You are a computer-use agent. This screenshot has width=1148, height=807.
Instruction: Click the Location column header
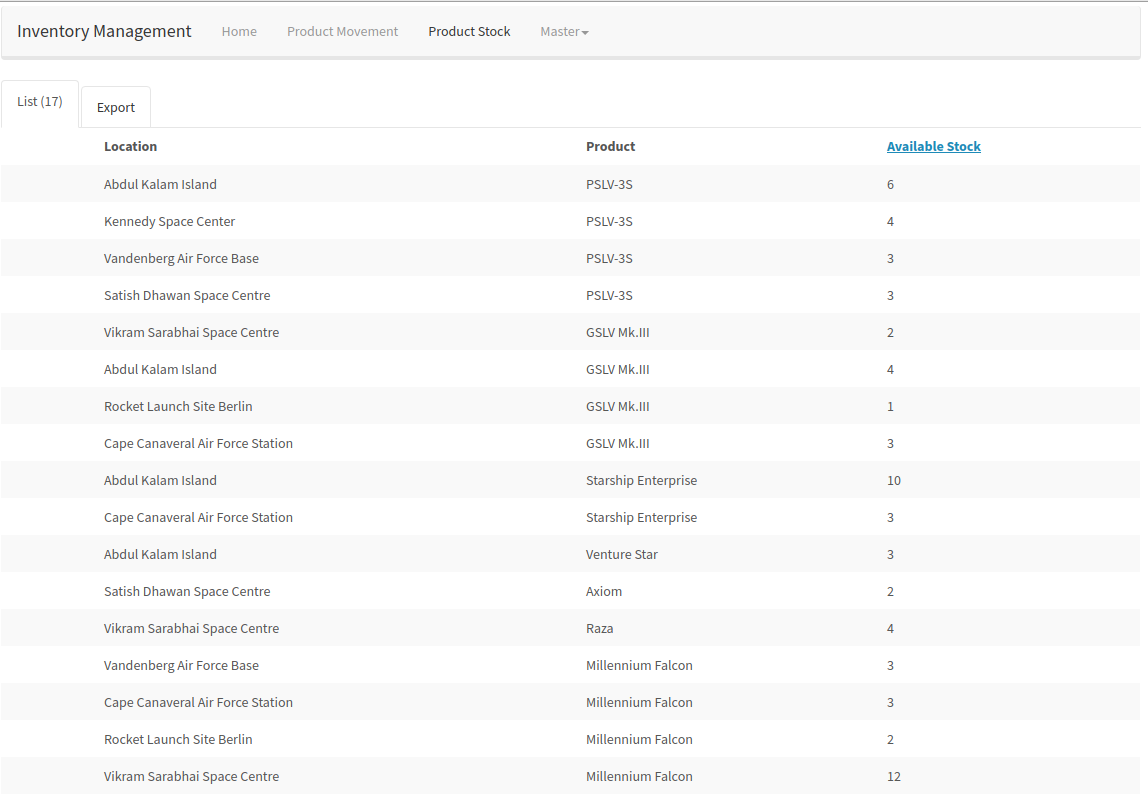coord(130,146)
